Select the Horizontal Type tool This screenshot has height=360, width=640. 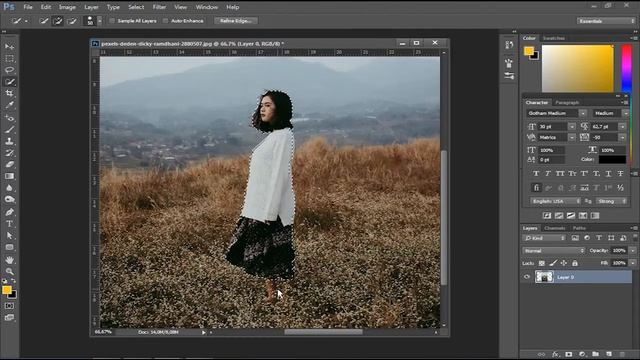9,224
